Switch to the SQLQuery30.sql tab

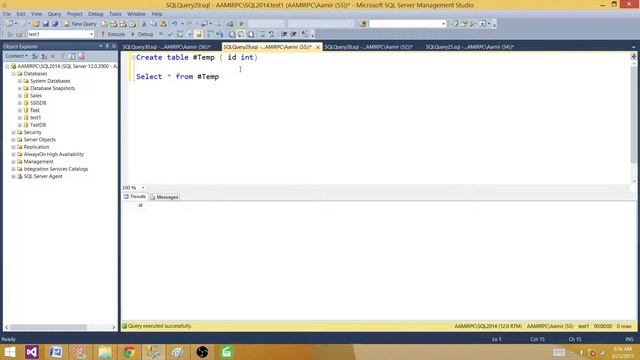[x=167, y=47]
